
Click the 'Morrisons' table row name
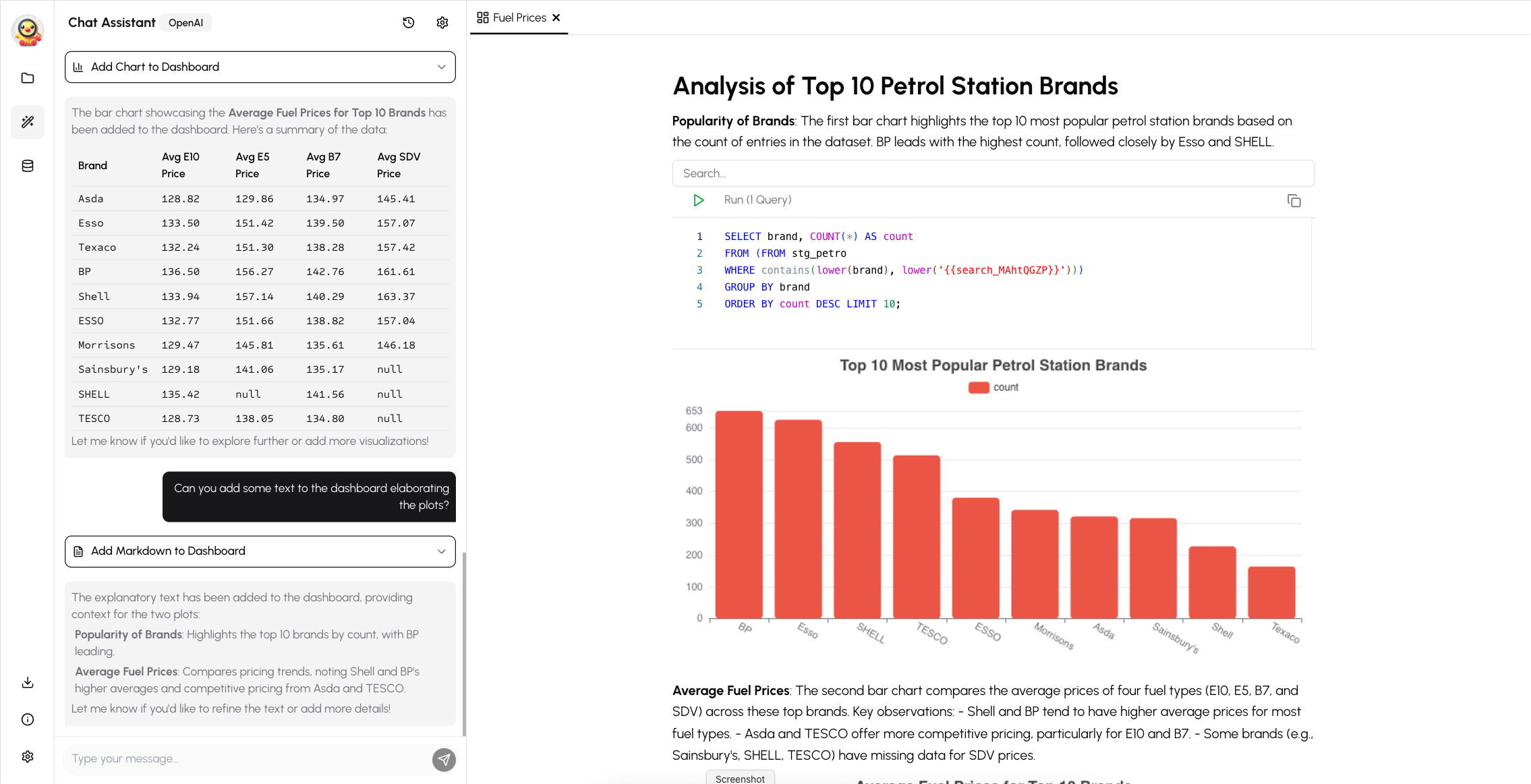pyautogui.click(x=106, y=345)
